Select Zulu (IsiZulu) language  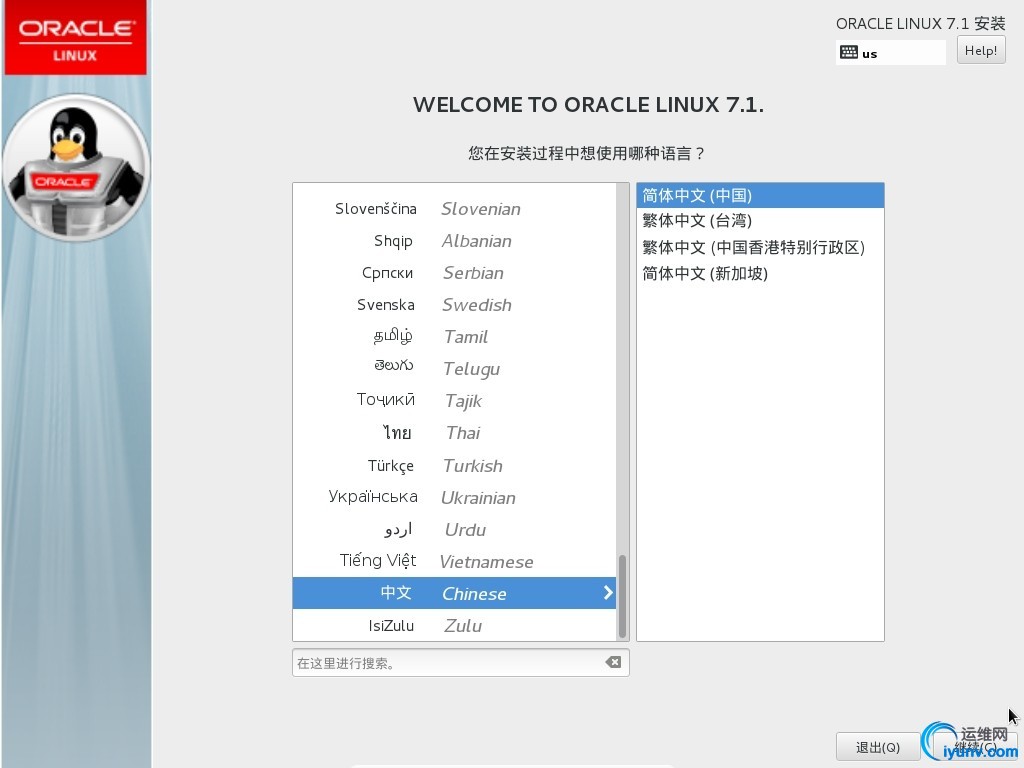click(455, 625)
